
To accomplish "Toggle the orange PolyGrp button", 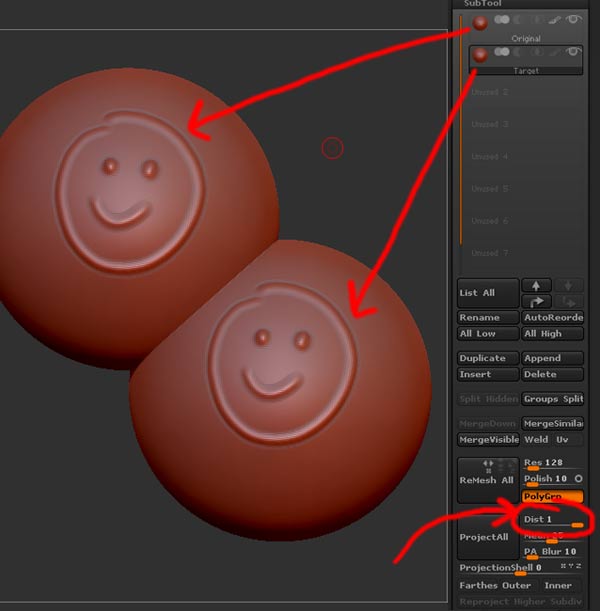I will pos(552,496).
